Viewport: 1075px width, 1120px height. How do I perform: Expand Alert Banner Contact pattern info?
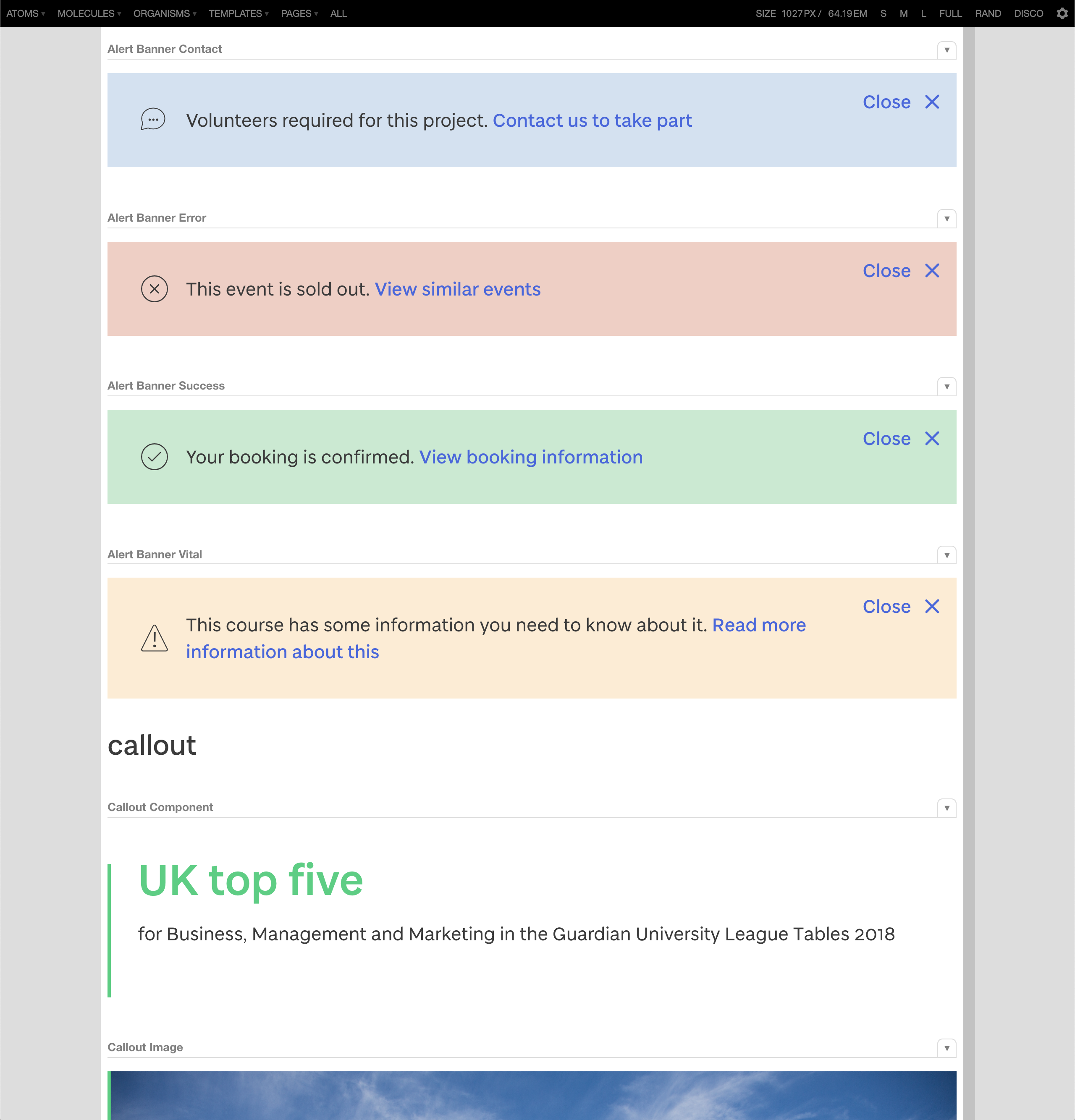click(x=947, y=50)
